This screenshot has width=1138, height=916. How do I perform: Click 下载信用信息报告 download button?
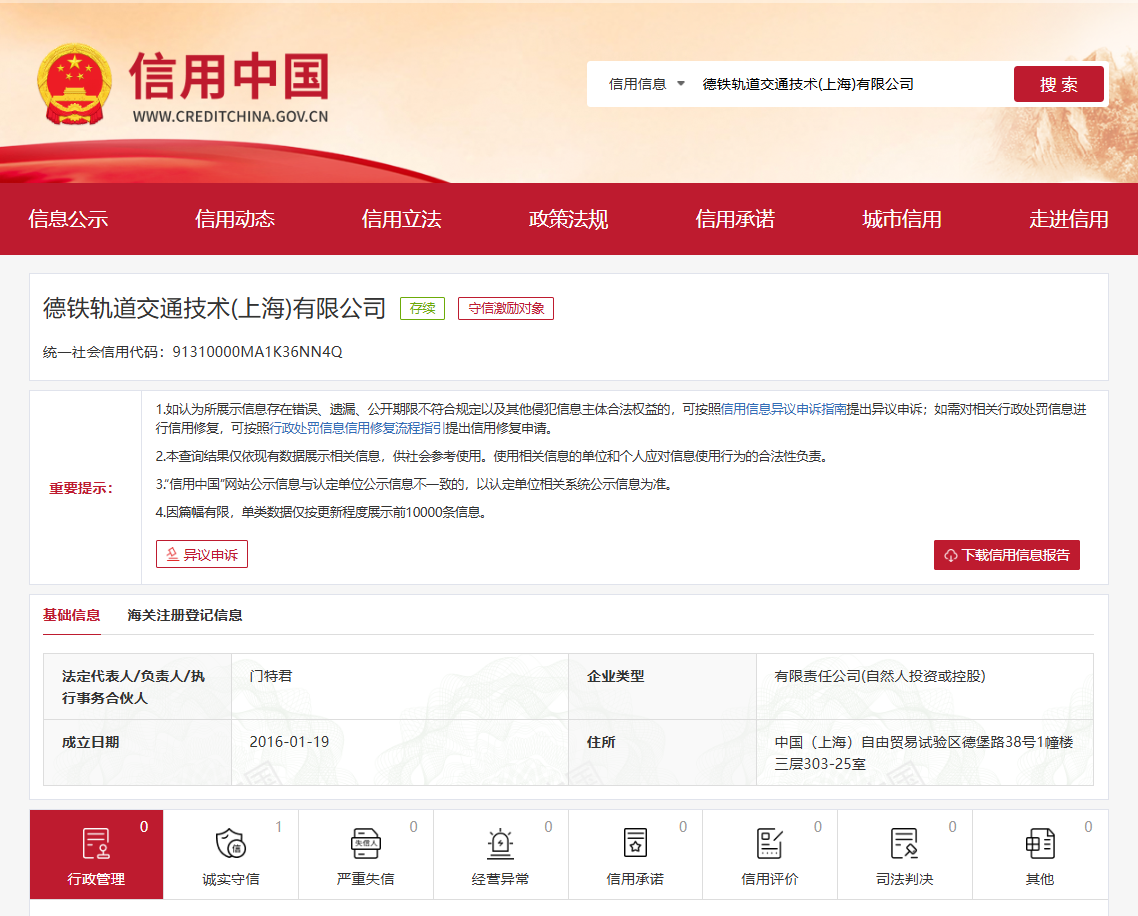[1006, 555]
